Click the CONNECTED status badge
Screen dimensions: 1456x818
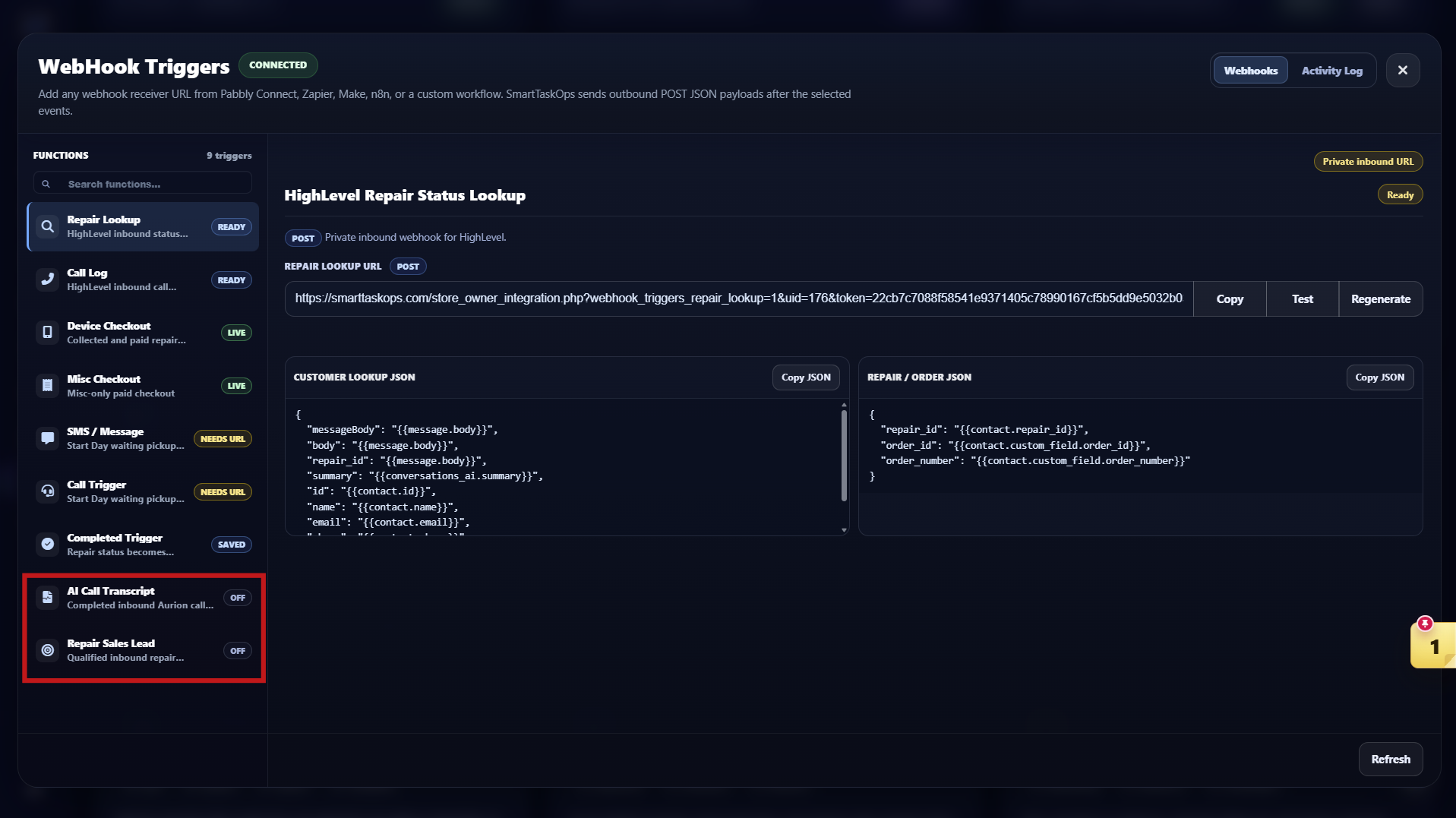click(x=278, y=65)
